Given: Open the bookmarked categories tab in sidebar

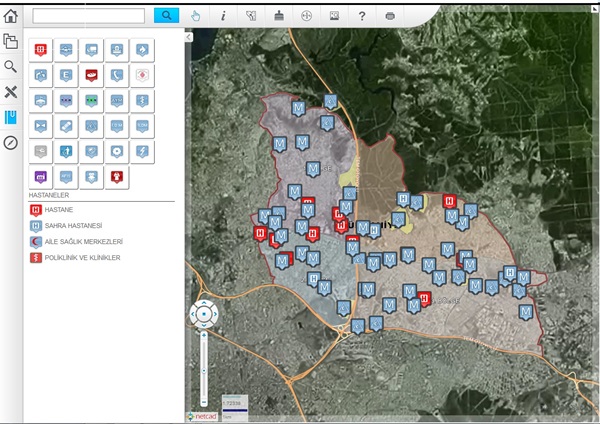Looking at the screenshot, I should [x=11, y=118].
